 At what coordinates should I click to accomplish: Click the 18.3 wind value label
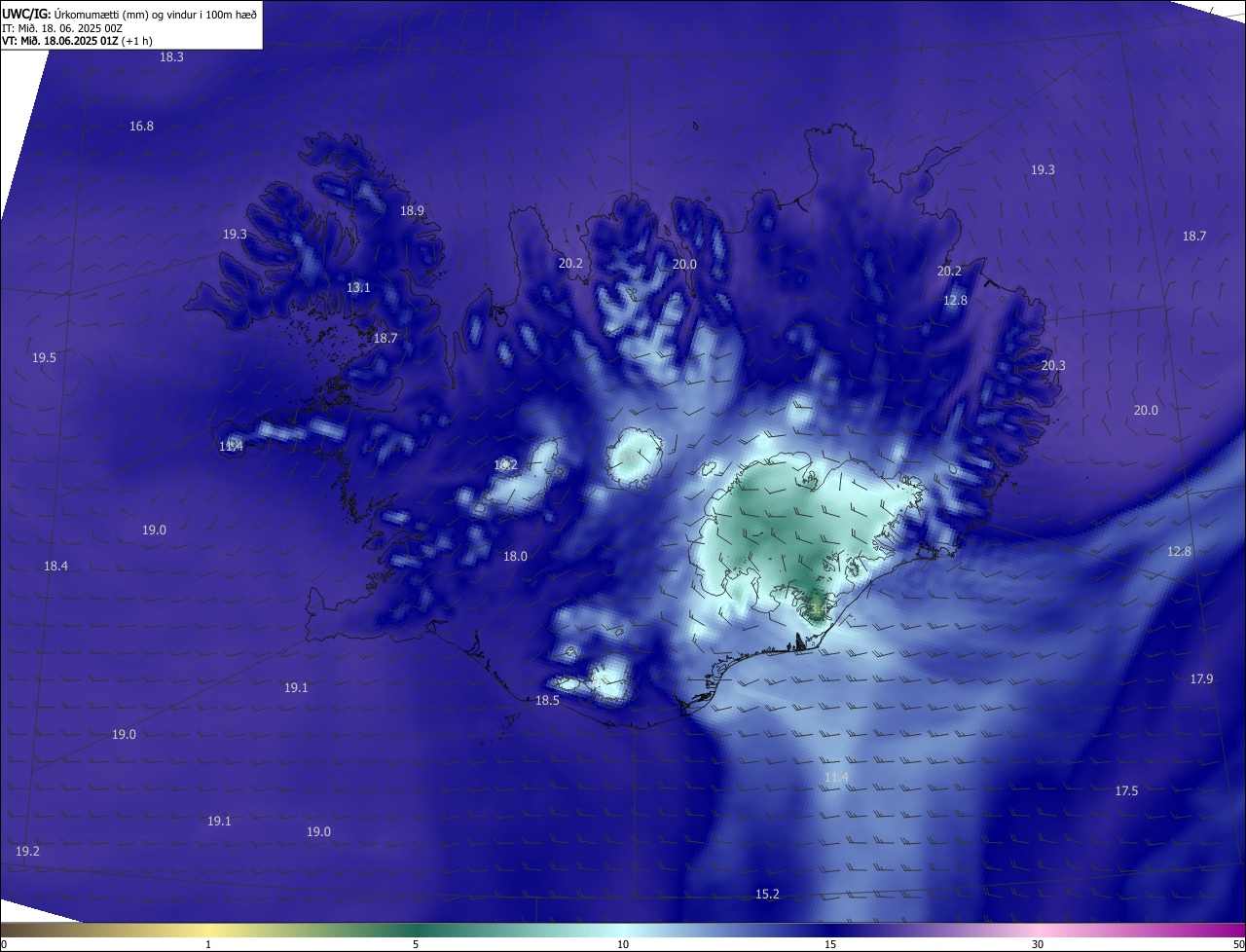point(171,57)
